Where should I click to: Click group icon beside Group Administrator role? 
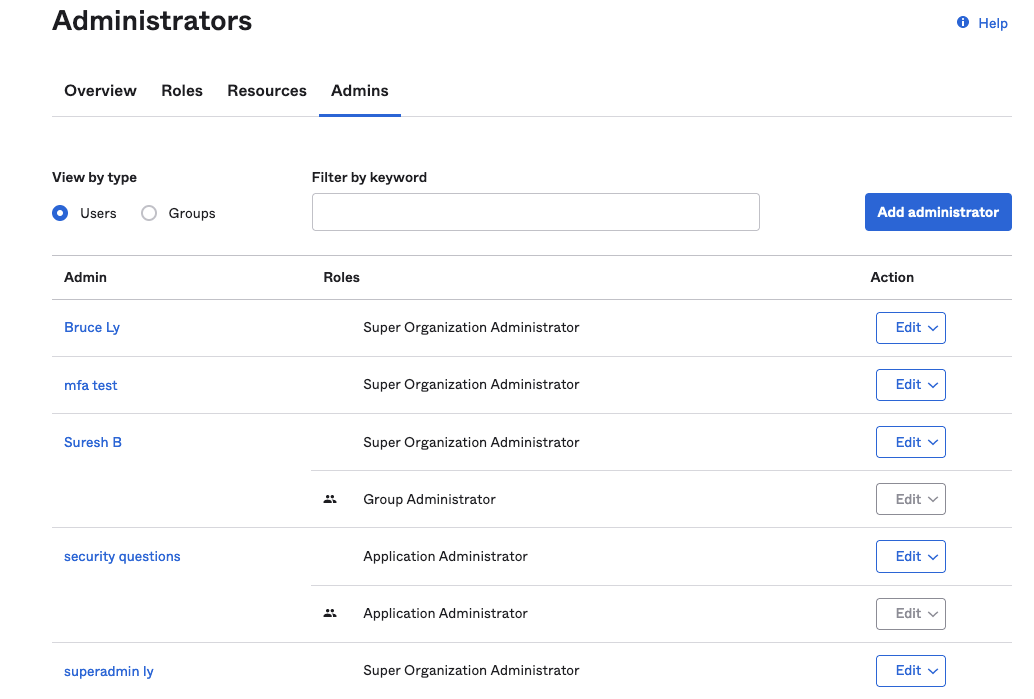point(330,499)
